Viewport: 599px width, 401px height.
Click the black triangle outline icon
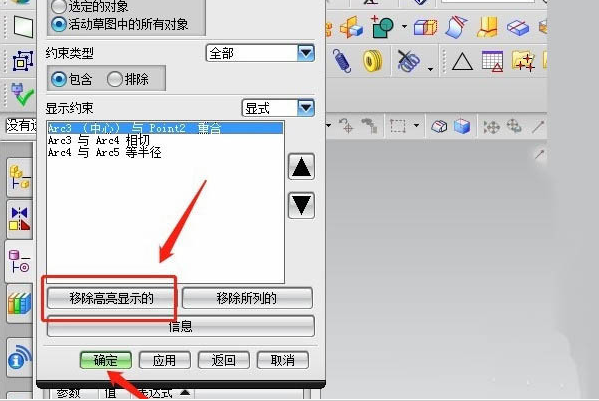(462, 61)
